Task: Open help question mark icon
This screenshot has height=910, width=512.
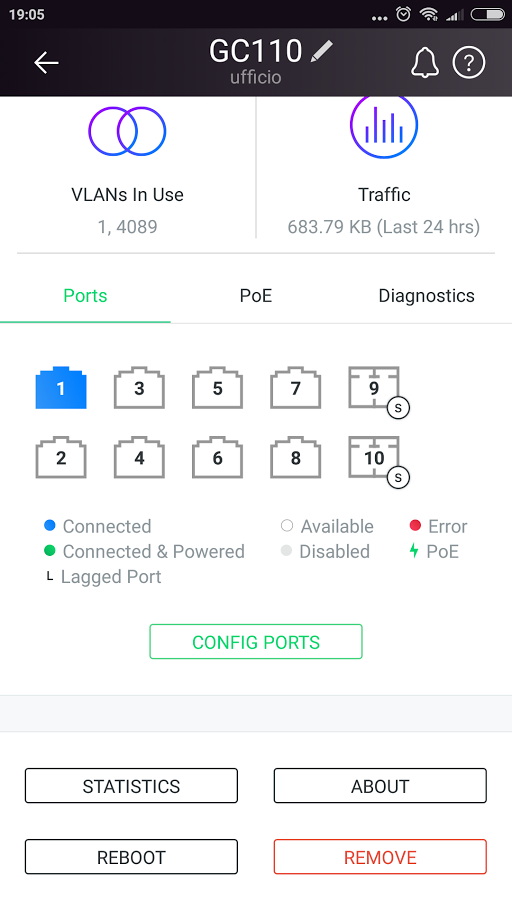Action: click(x=468, y=62)
